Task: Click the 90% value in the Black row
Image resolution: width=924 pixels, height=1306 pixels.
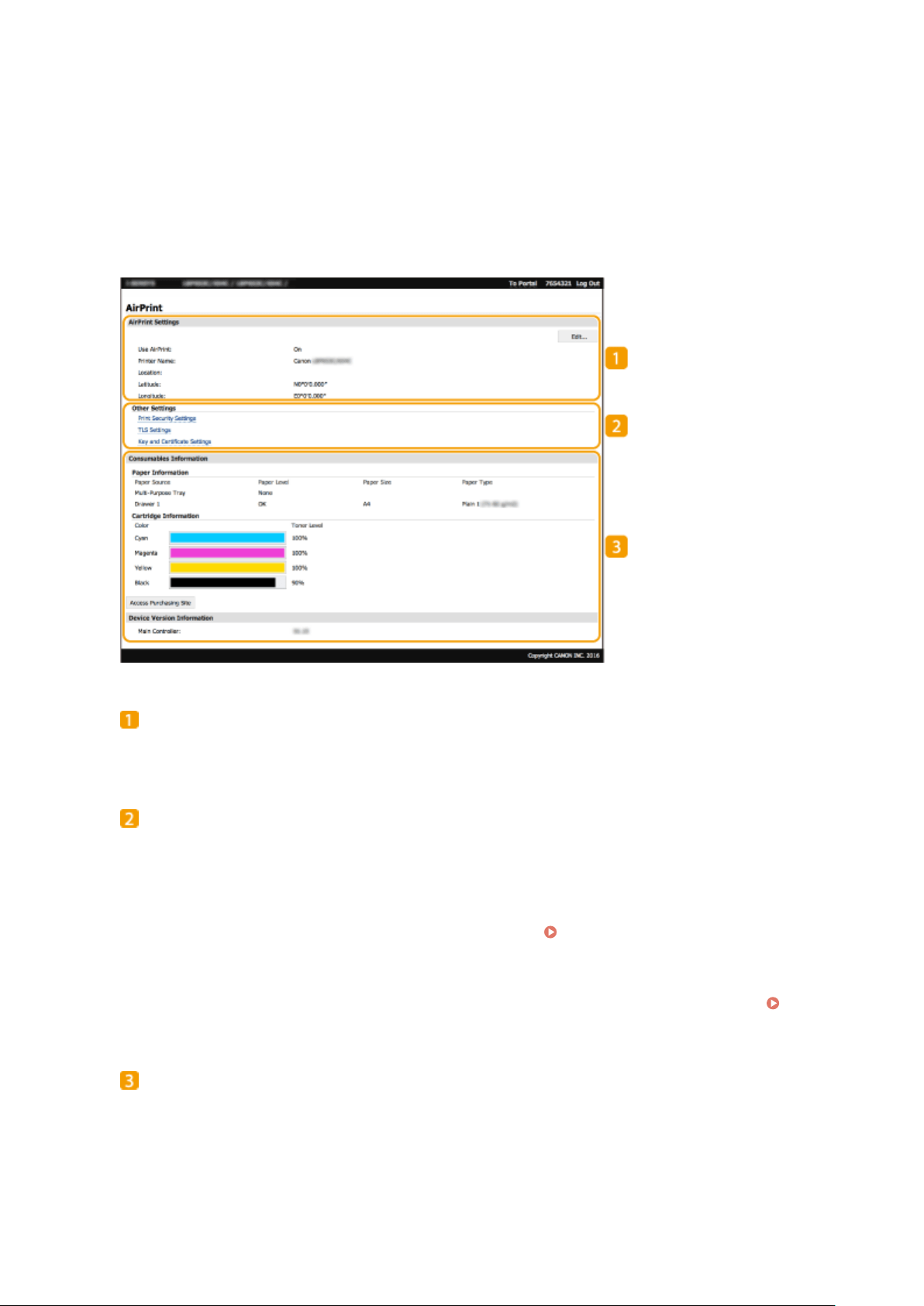Action: pos(298,583)
